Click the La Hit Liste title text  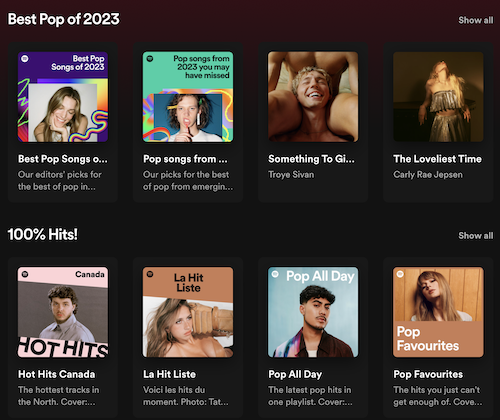tap(169, 374)
